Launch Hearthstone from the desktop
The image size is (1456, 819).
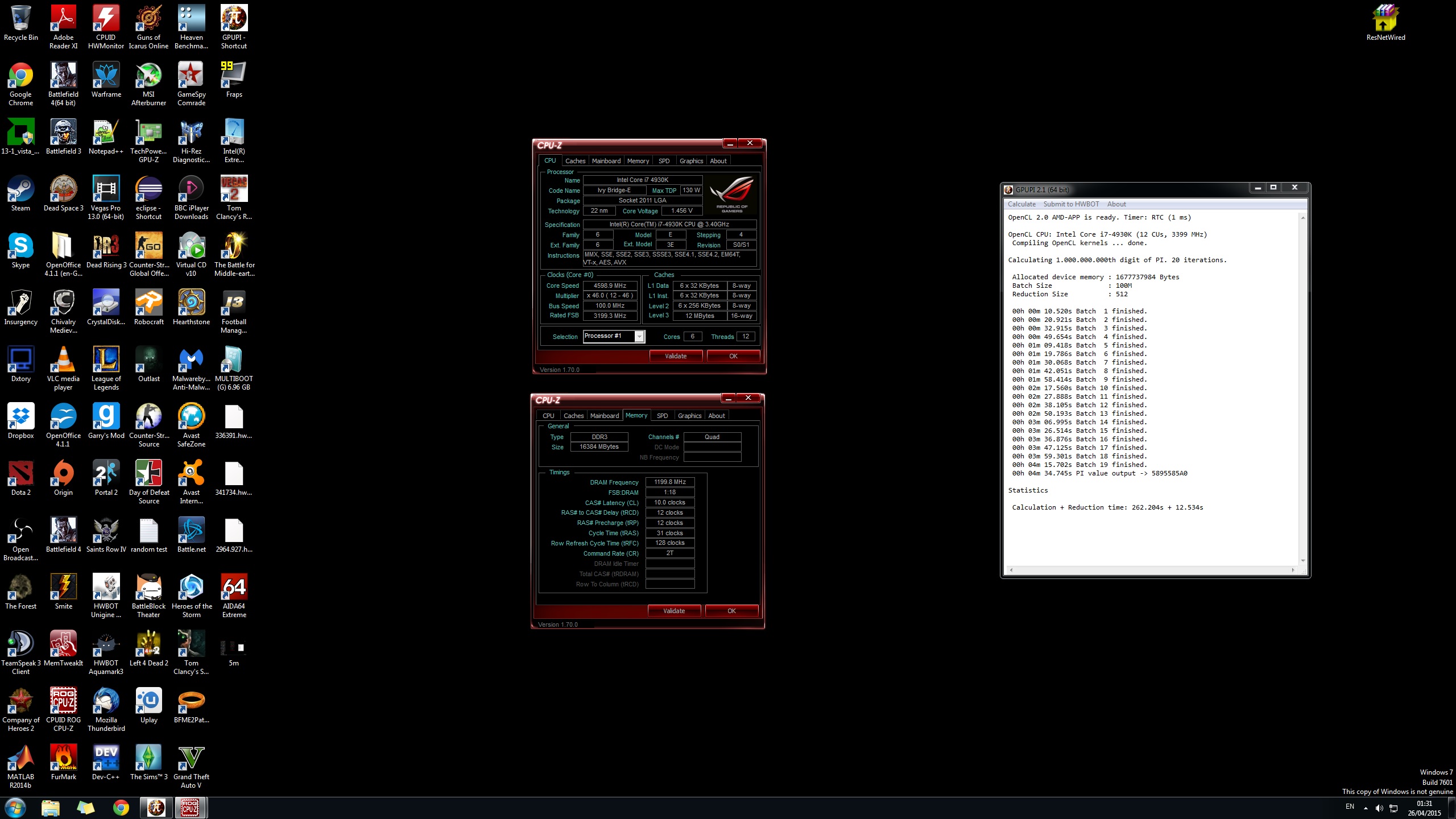pyautogui.click(x=191, y=307)
